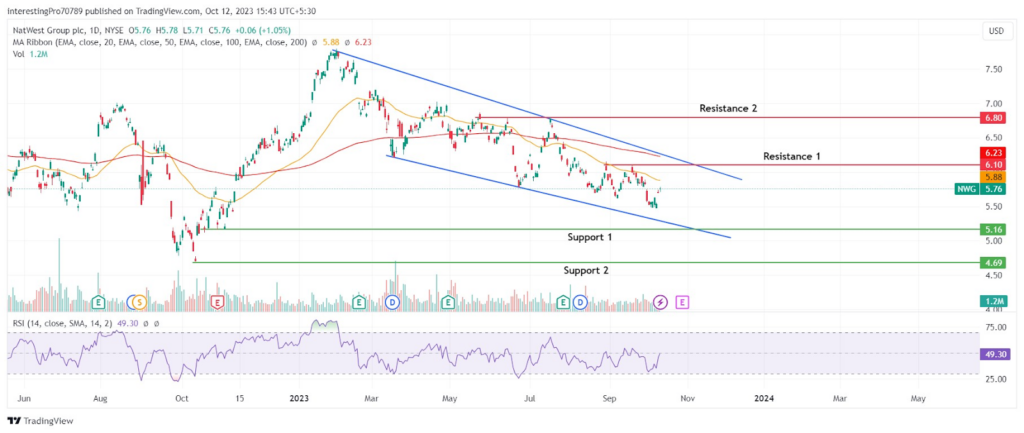Click the 2023 time axis label
1024x433 pixels.
[298, 397]
